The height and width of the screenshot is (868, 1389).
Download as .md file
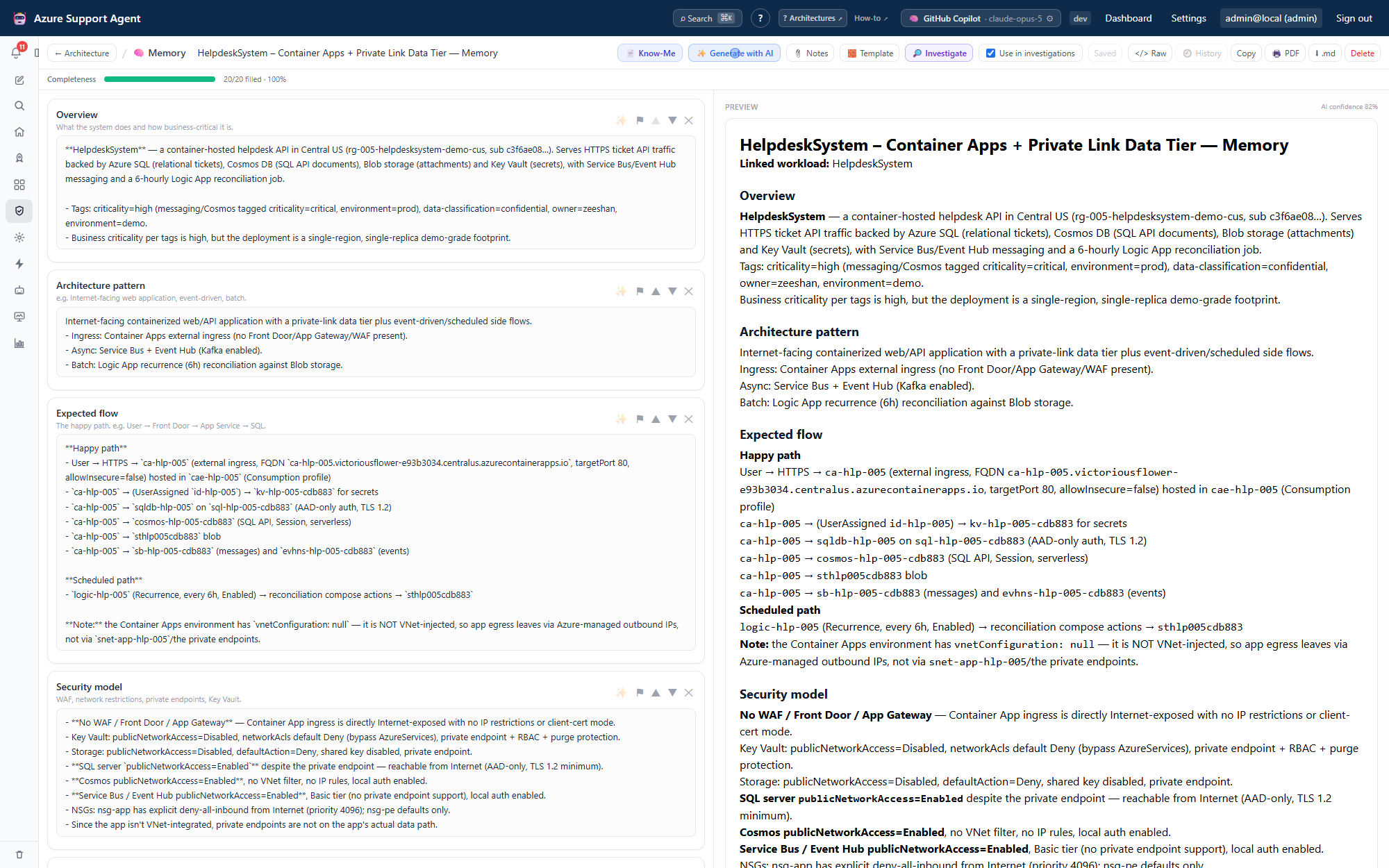click(x=1324, y=53)
